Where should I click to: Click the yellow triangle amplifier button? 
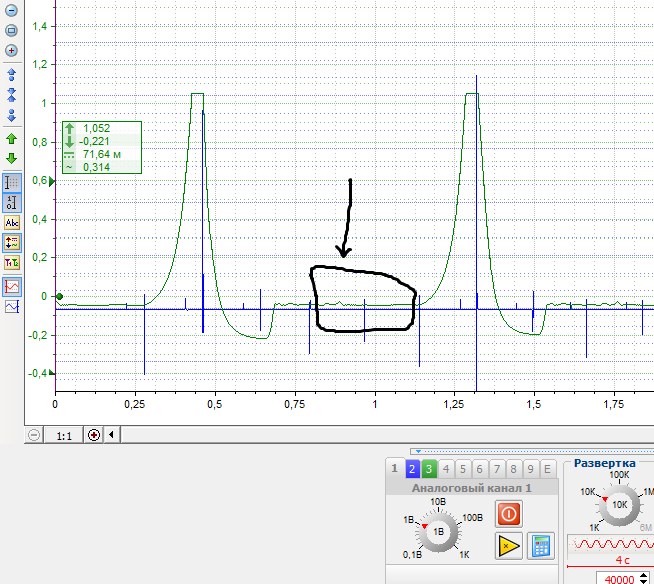[x=508, y=546]
